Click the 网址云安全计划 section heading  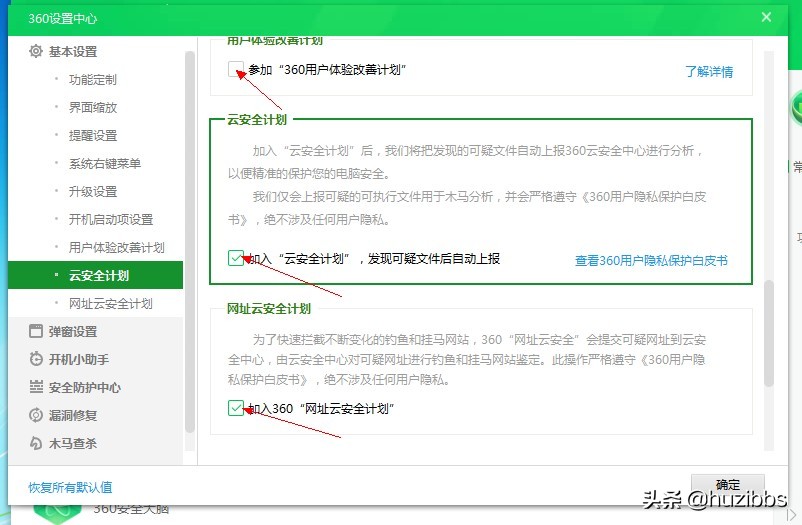click(269, 309)
